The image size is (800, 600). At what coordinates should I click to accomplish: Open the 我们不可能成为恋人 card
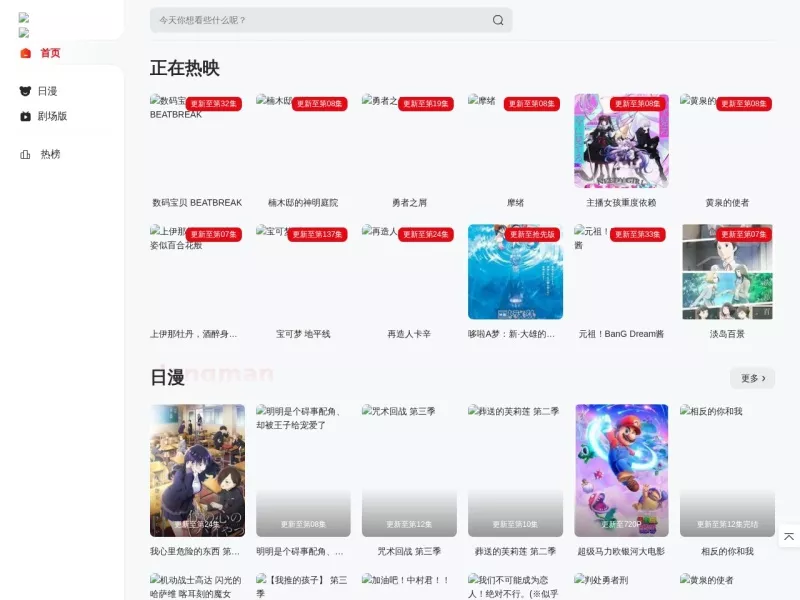point(515,587)
